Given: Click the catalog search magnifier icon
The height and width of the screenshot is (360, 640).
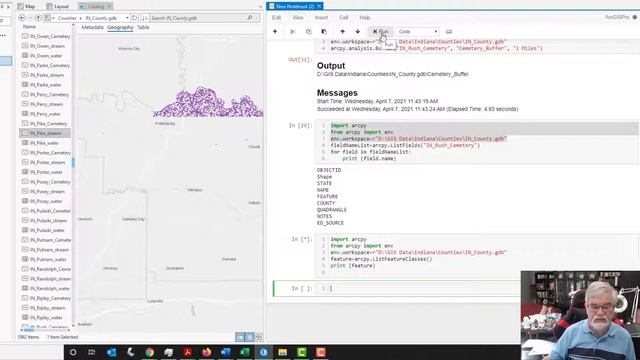Looking at the screenshot, I should pos(250,18).
